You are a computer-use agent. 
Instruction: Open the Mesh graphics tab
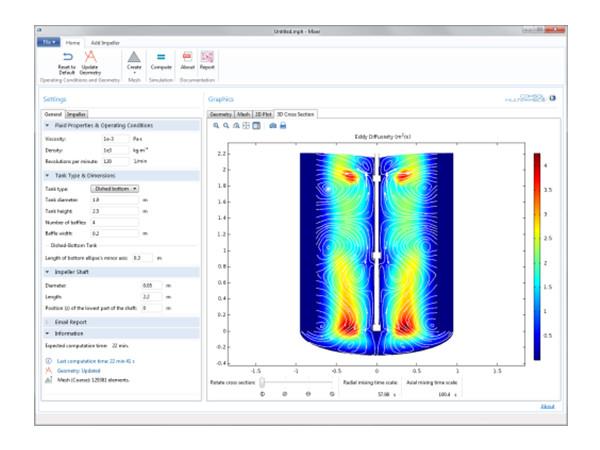[x=243, y=114]
